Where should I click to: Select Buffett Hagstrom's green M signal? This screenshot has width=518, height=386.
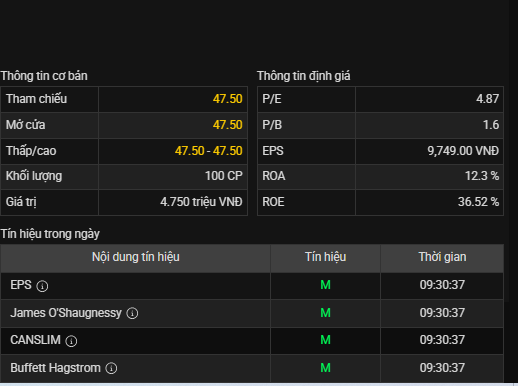325,368
